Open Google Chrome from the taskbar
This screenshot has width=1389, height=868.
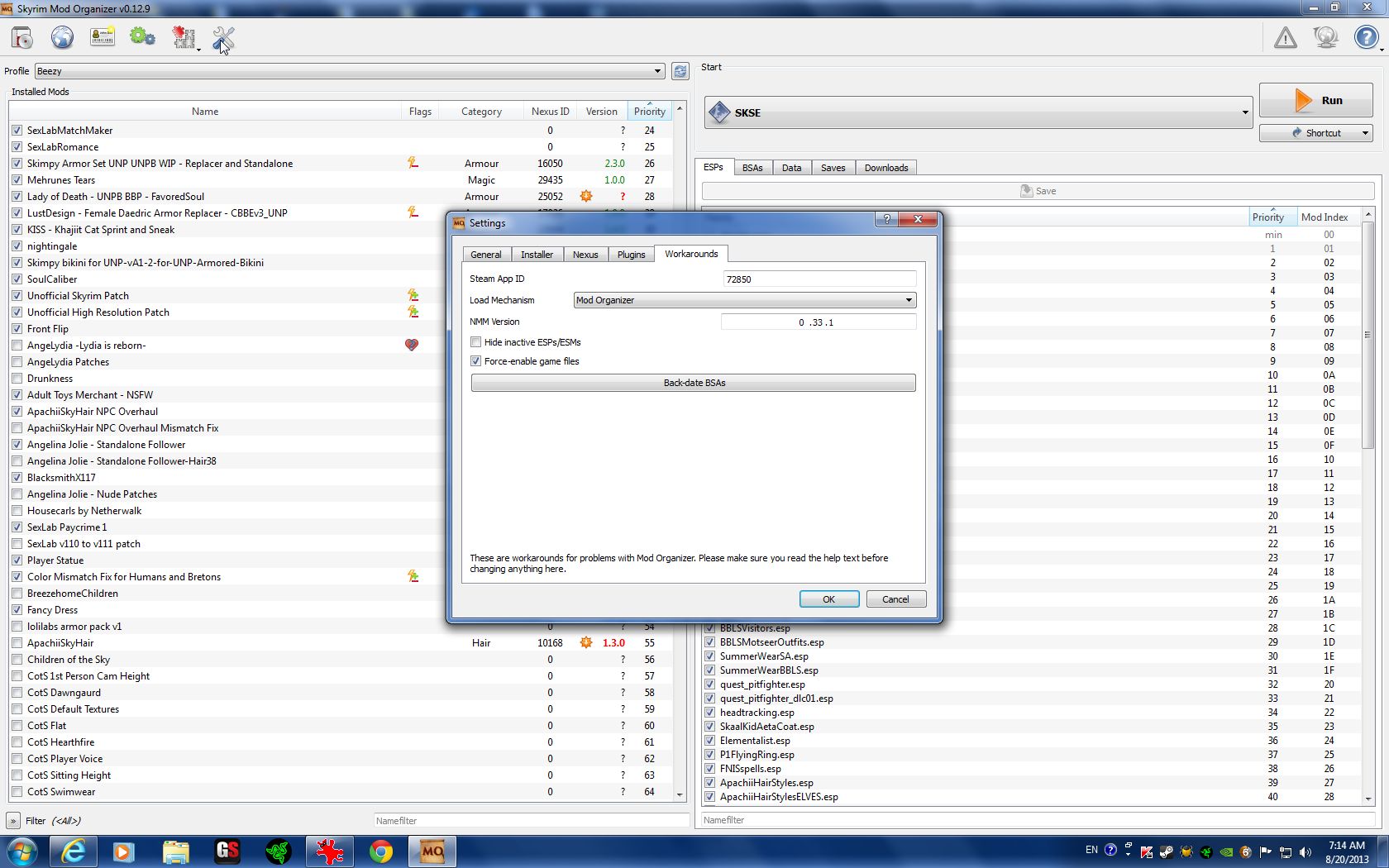coord(381,851)
